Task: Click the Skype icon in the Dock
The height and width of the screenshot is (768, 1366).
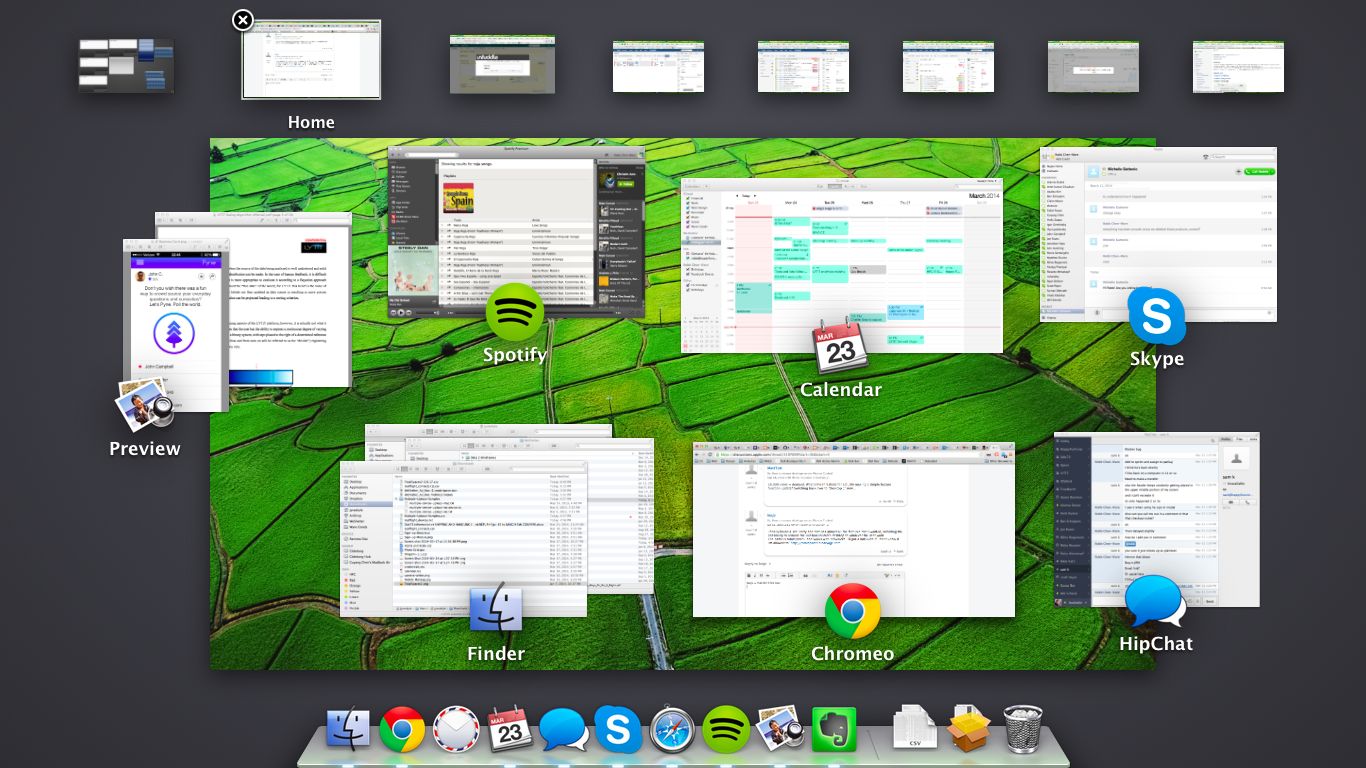Action: (x=618, y=729)
